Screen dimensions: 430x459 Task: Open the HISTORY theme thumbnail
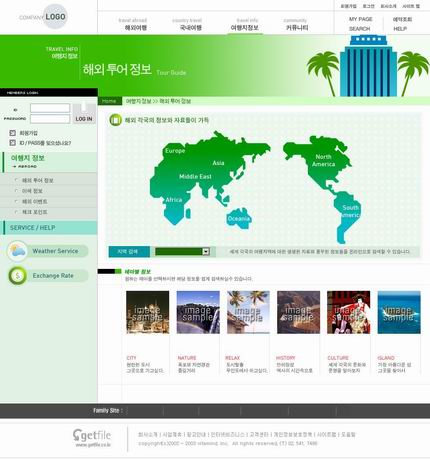tap(298, 312)
